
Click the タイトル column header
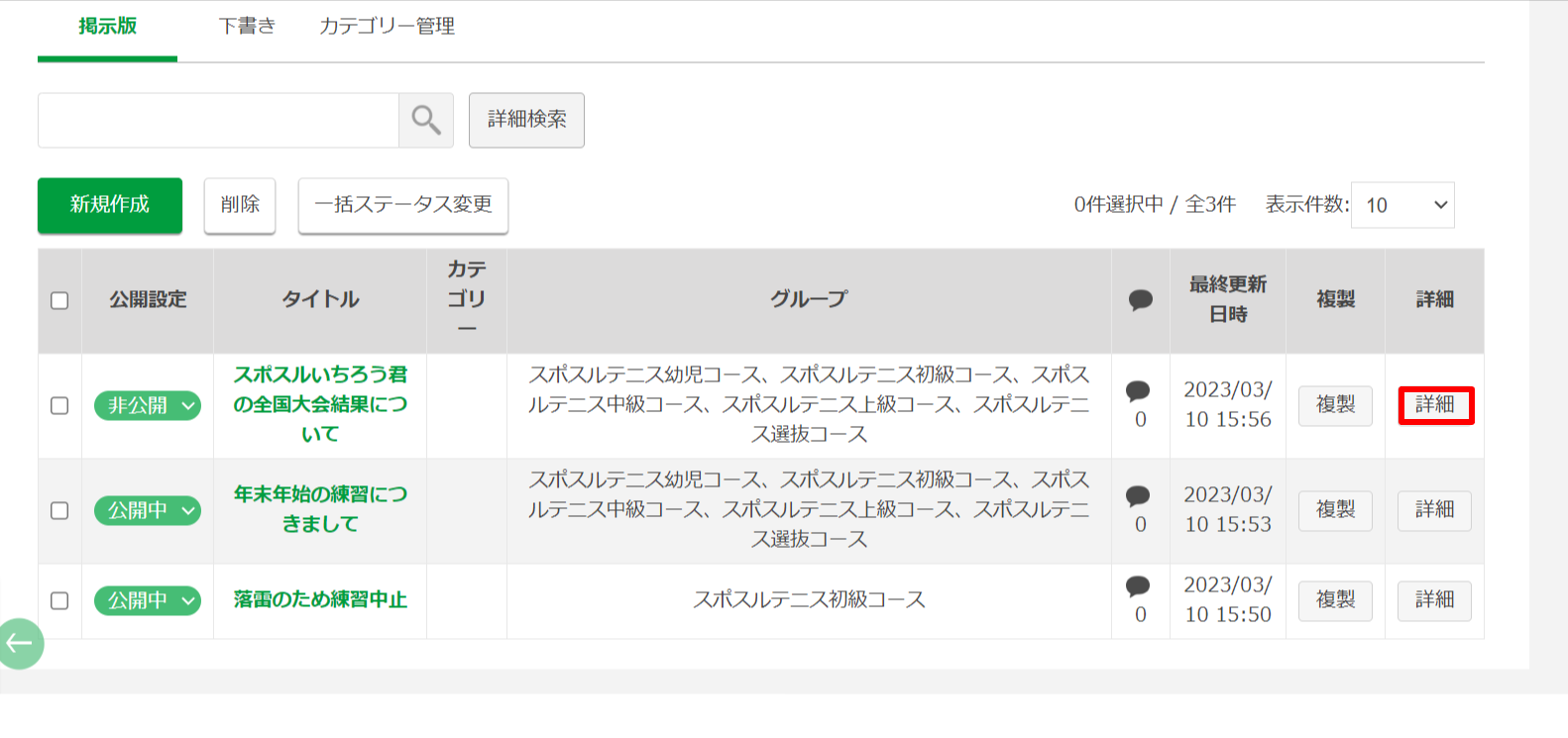point(320,299)
